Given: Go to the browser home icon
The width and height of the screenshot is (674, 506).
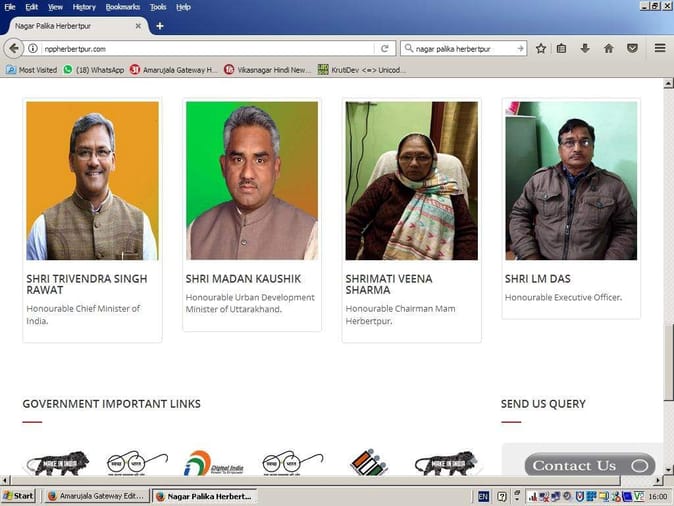Looking at the screenshot, I should point(608,49).
